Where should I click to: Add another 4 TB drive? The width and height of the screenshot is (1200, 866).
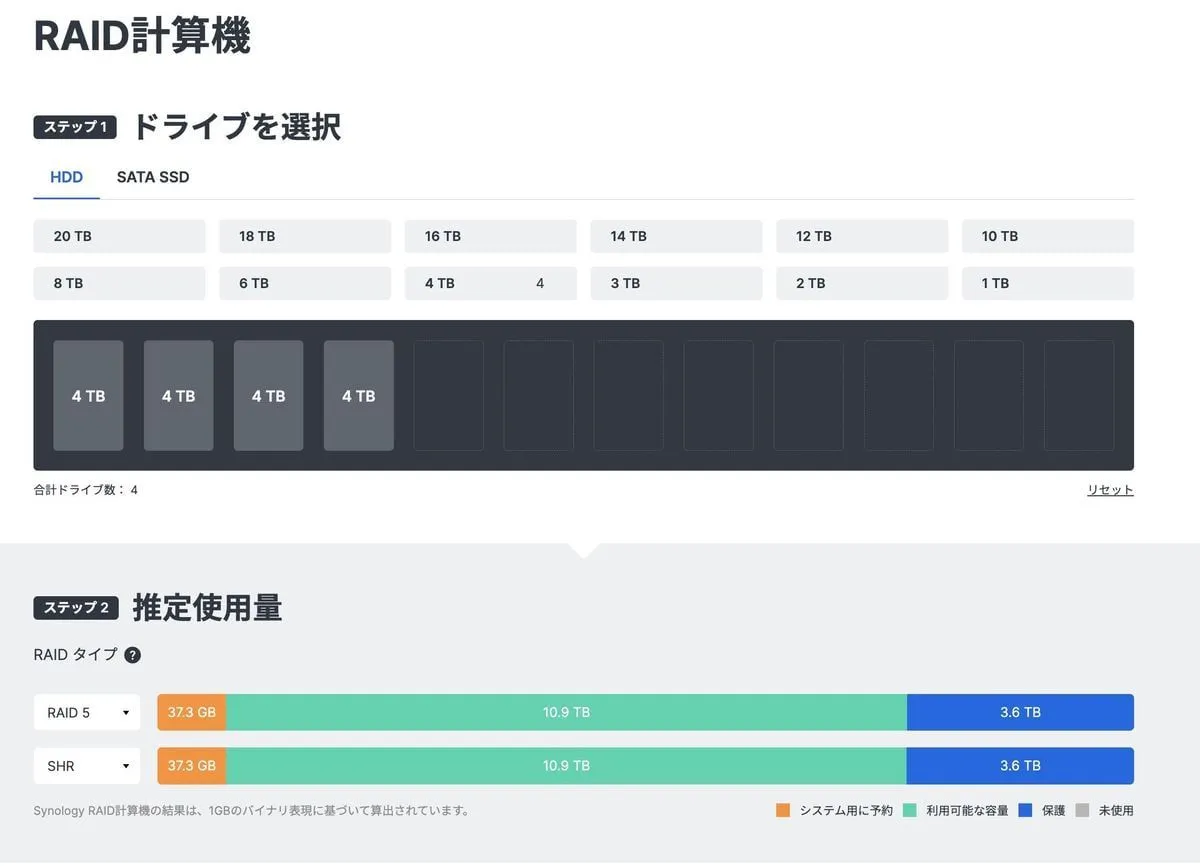pyautogui.click(x=490, y=283)
